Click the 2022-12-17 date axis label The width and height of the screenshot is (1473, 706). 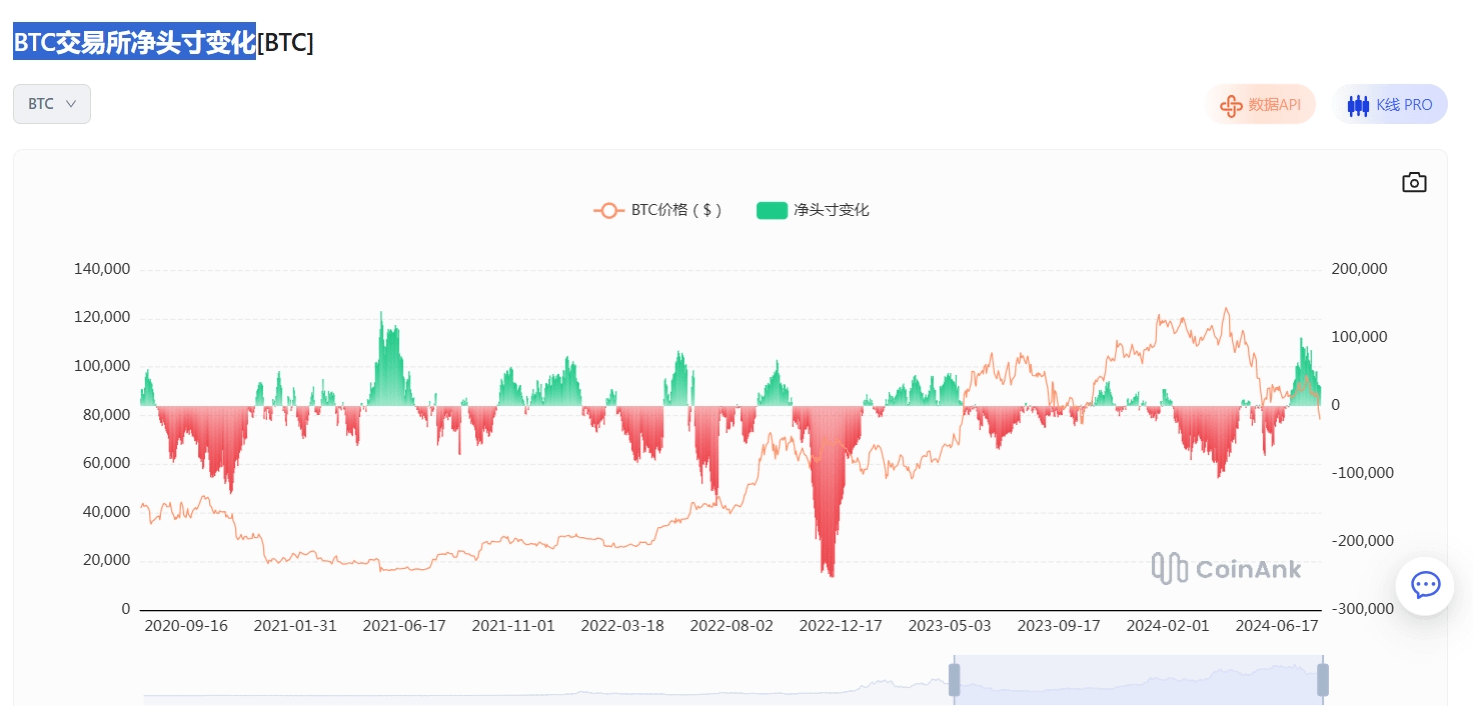(x=840, y=626)
